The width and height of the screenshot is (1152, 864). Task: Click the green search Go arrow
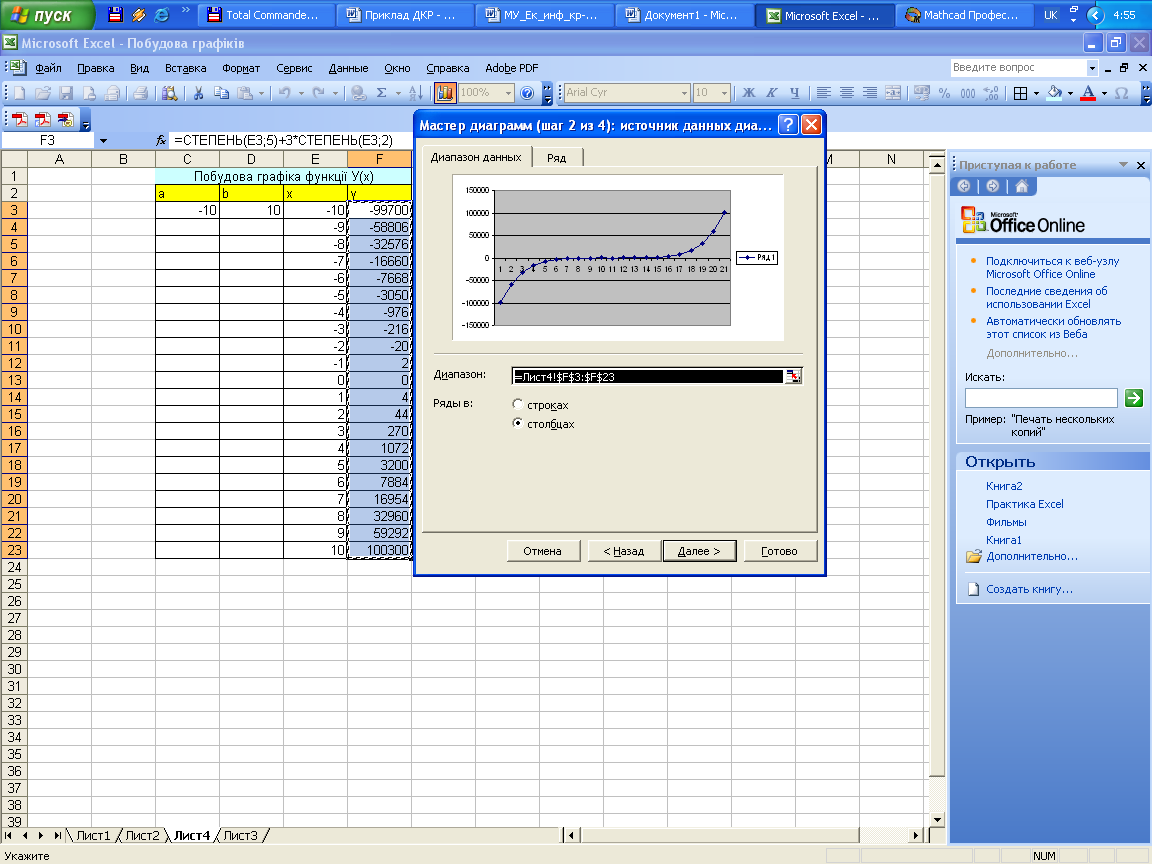point(1134,398)
